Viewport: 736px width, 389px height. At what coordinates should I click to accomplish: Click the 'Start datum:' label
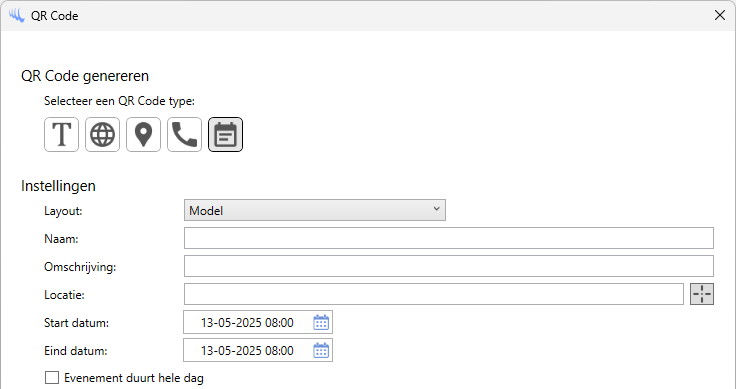pyautogui.click(x=77, y=323)
